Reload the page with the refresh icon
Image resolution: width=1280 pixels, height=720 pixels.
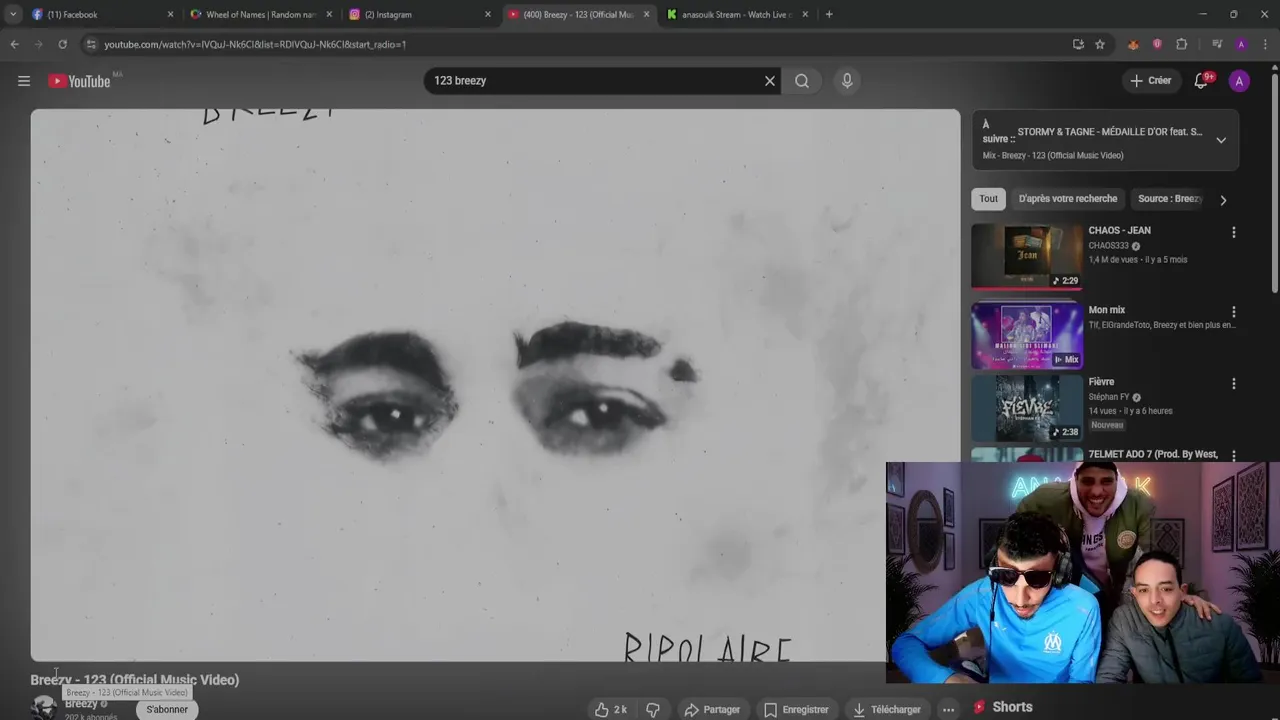pos(62,44)
